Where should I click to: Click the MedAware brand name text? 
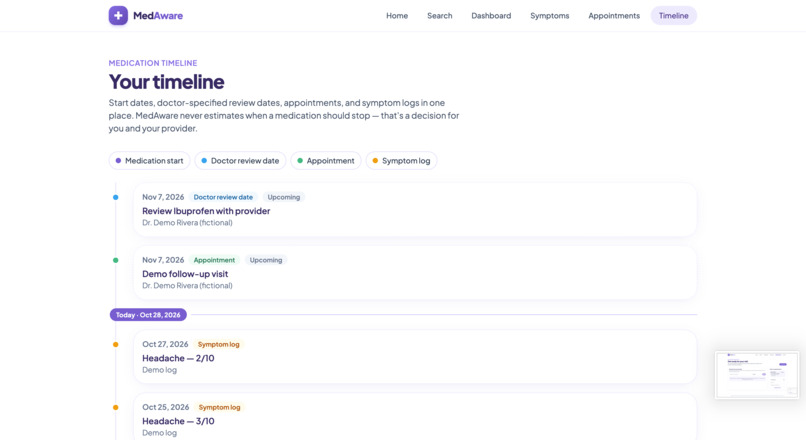158,15
